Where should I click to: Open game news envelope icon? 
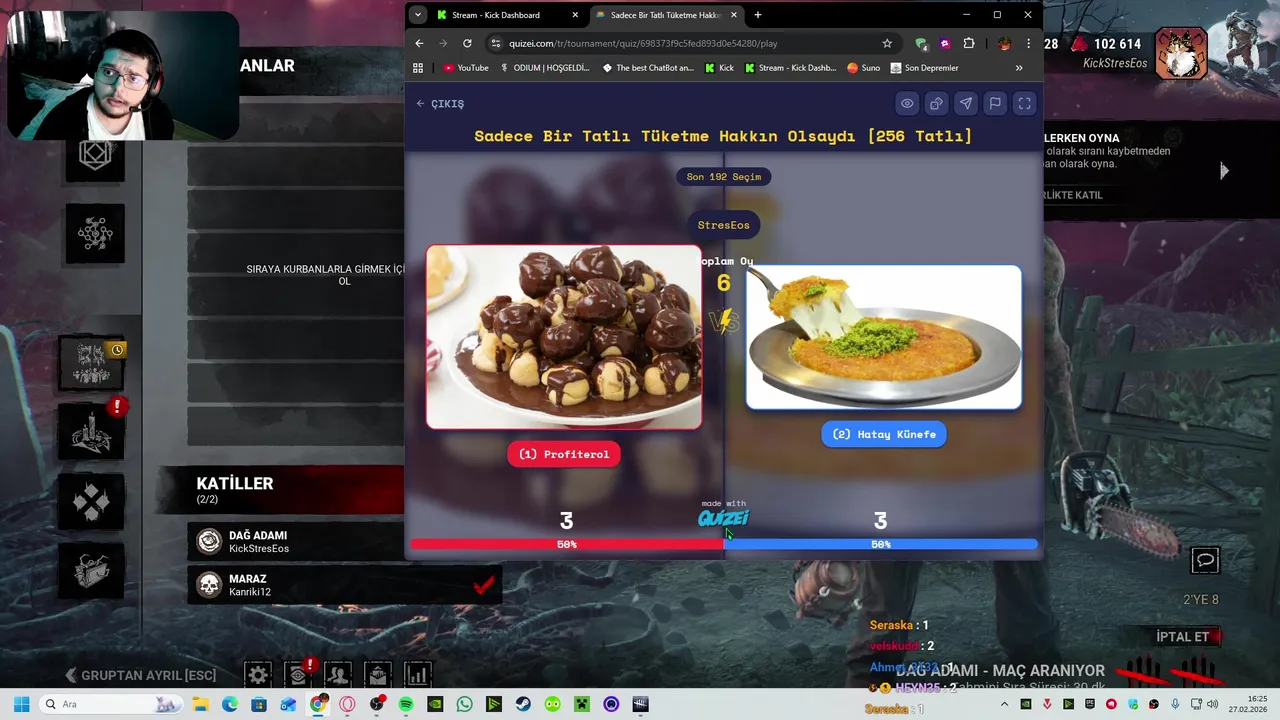pyautogui.click(x=378, y=675)
